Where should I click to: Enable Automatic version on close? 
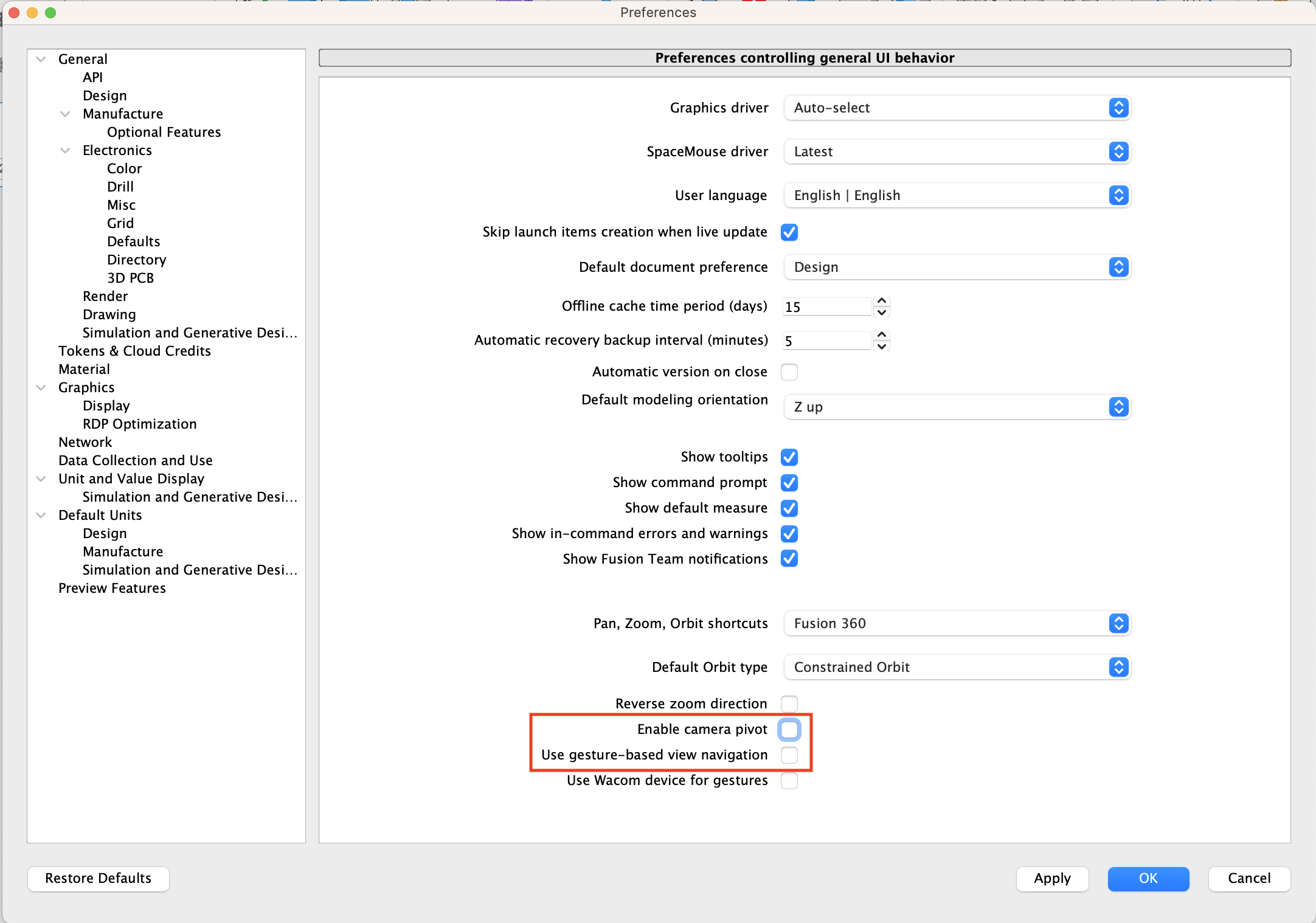tap(789, 372)
